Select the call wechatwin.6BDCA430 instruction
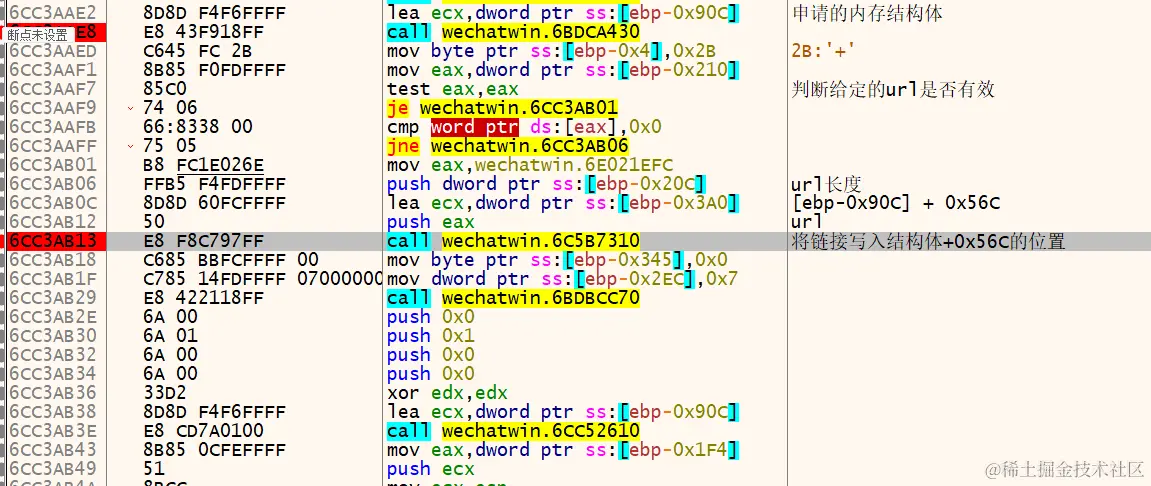 coord(512,32)
